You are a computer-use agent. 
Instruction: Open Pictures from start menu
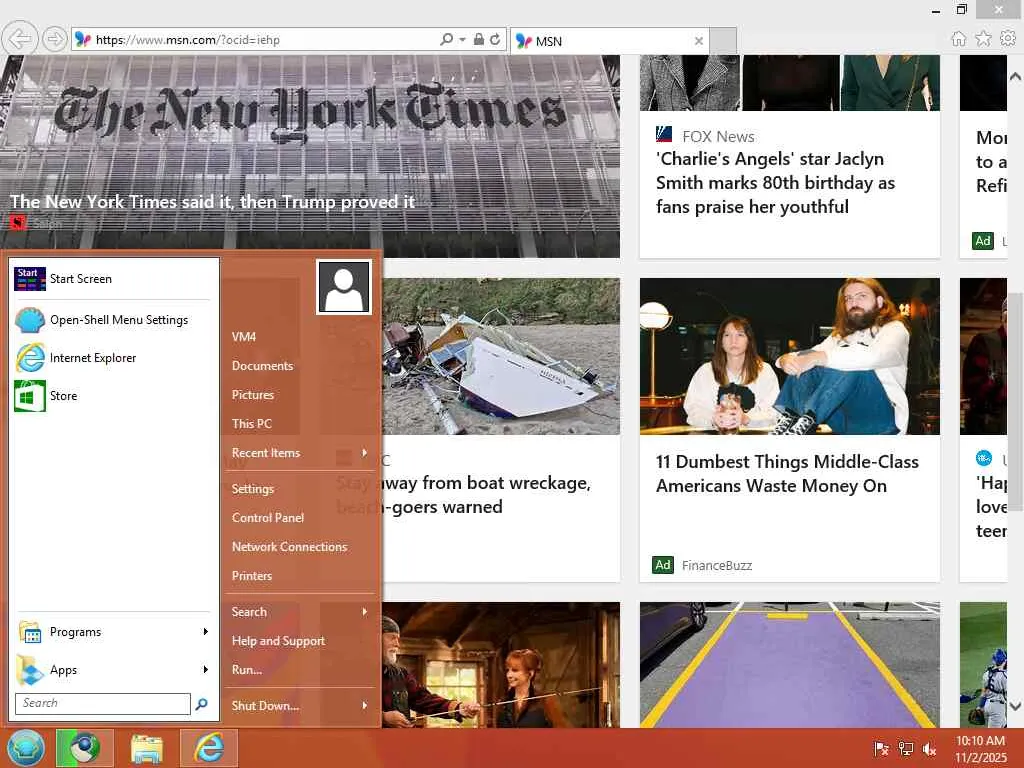[x=300, y=395]
